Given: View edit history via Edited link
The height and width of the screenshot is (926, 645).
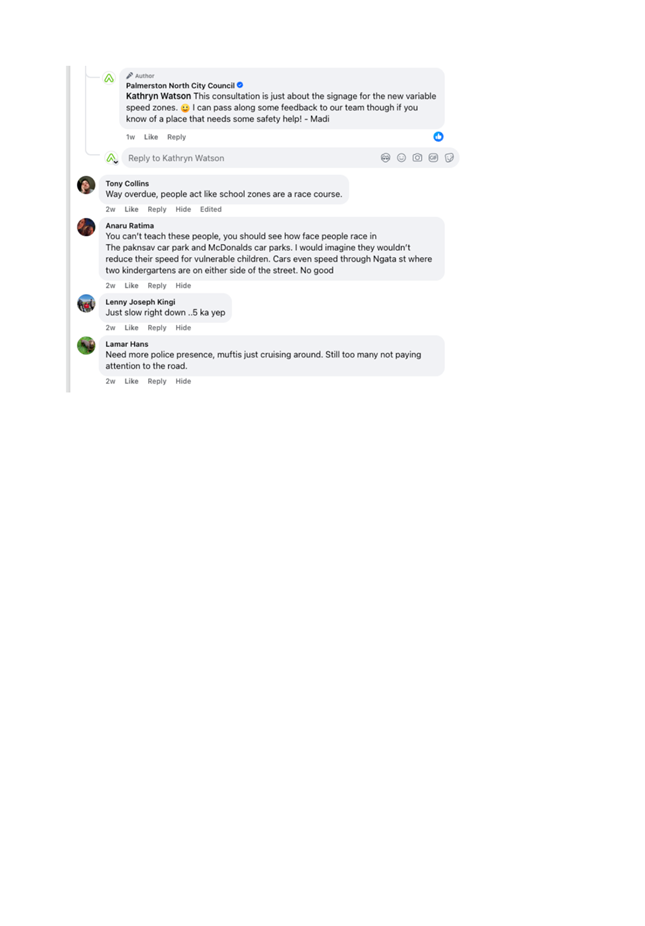Looking at the screenshot, I should pos(210,210).
